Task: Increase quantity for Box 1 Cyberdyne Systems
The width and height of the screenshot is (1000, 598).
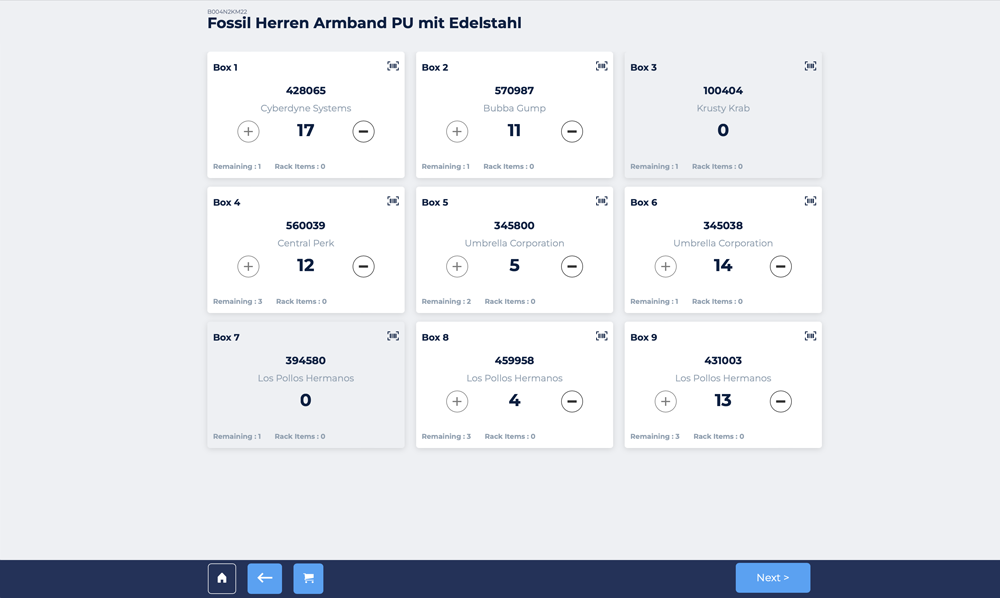Action: coord(248,131)
